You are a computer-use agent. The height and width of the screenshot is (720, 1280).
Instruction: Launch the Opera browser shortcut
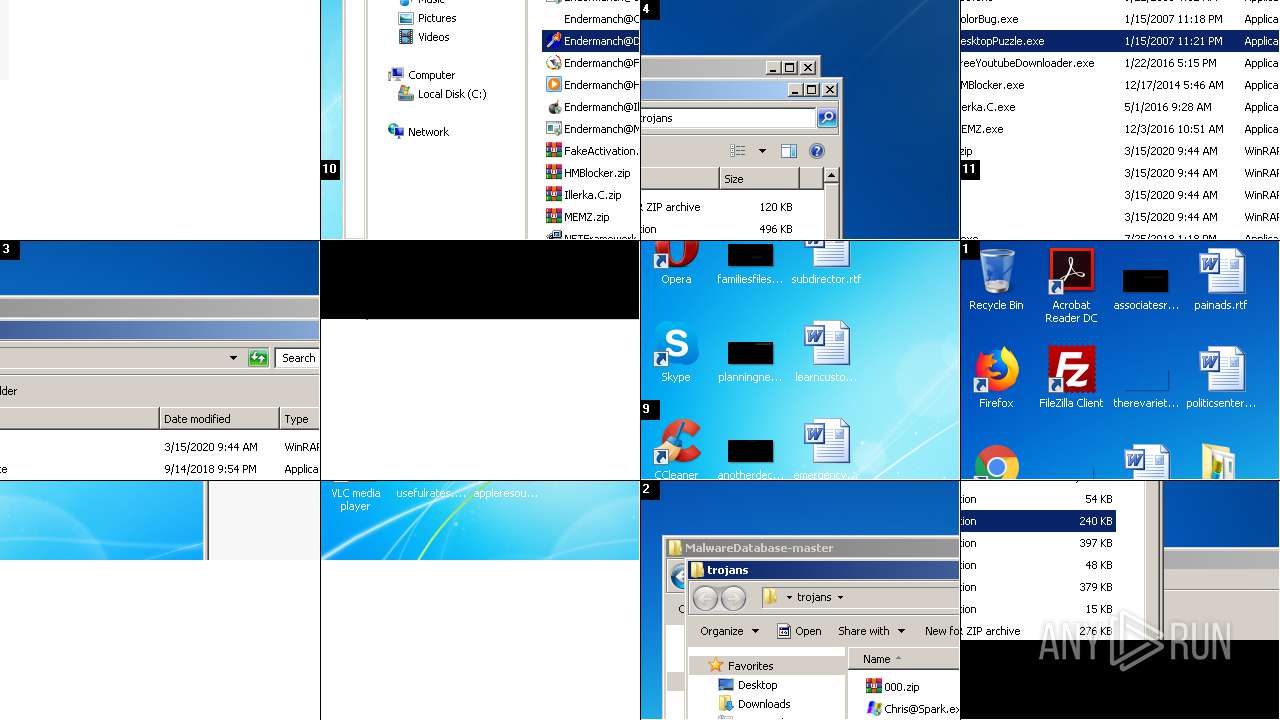pos(676,264)
